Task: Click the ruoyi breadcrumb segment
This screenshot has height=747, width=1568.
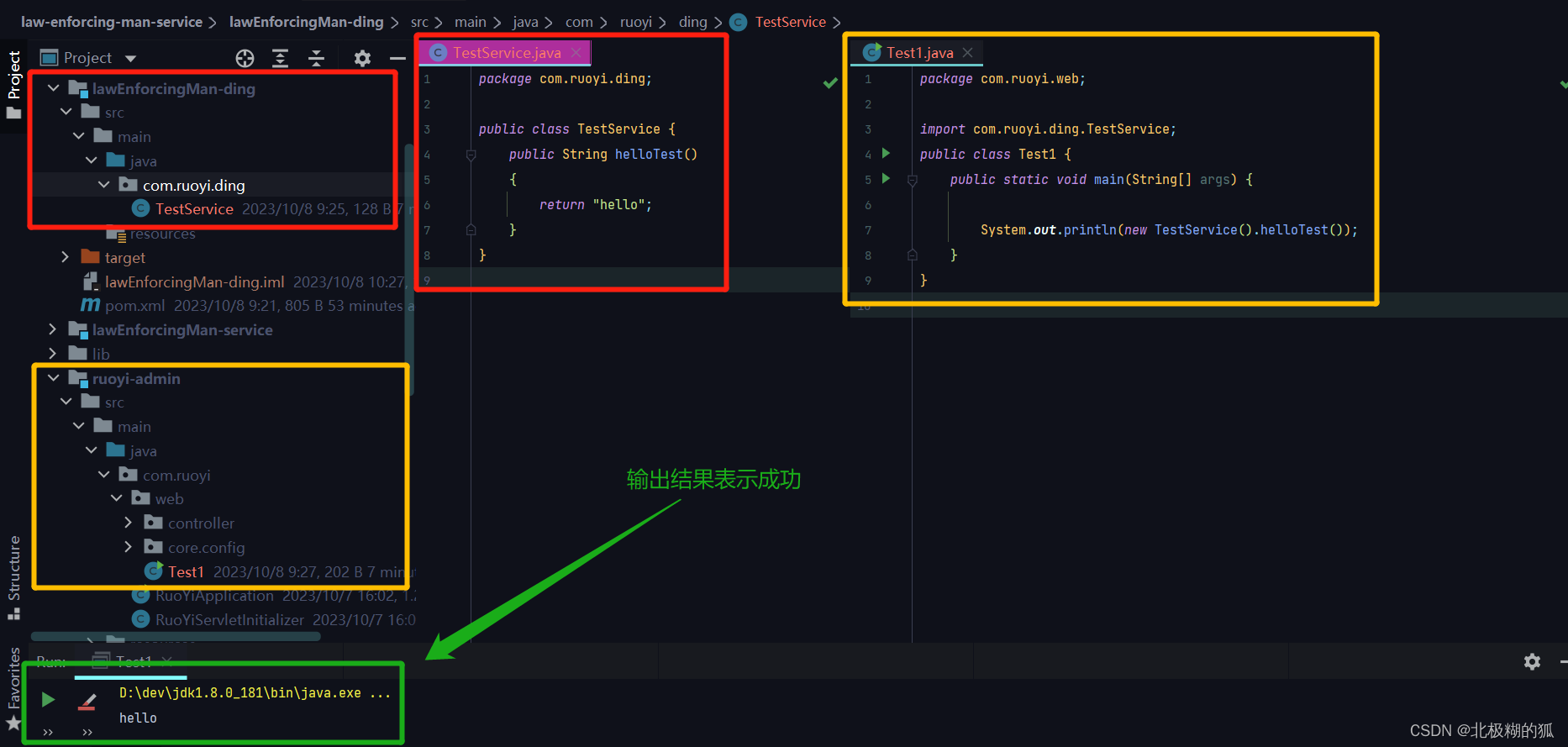Action: (x=635, y=22)
